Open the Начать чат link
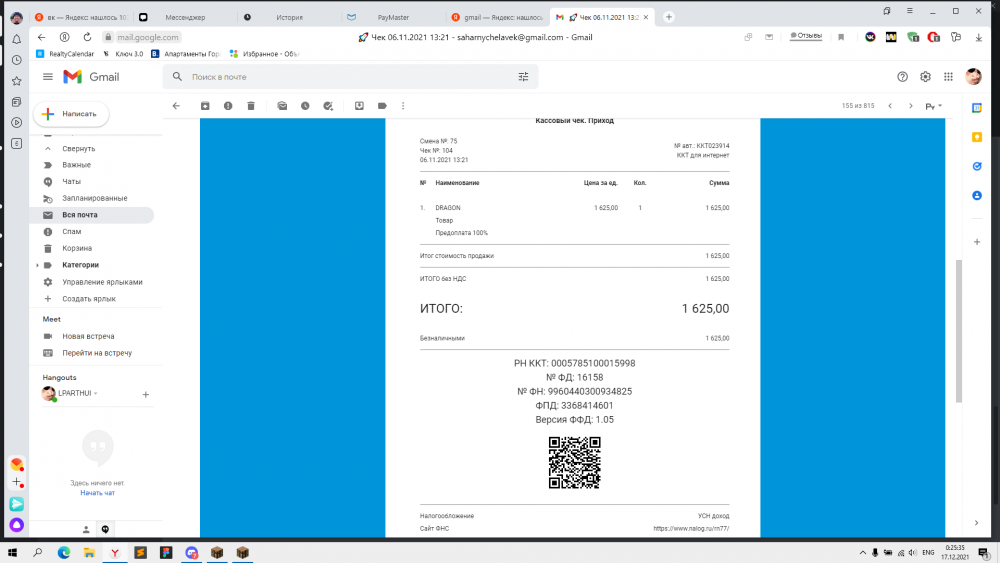The height and width of the screenshot is (563, 1000). (x=98, y=493)
